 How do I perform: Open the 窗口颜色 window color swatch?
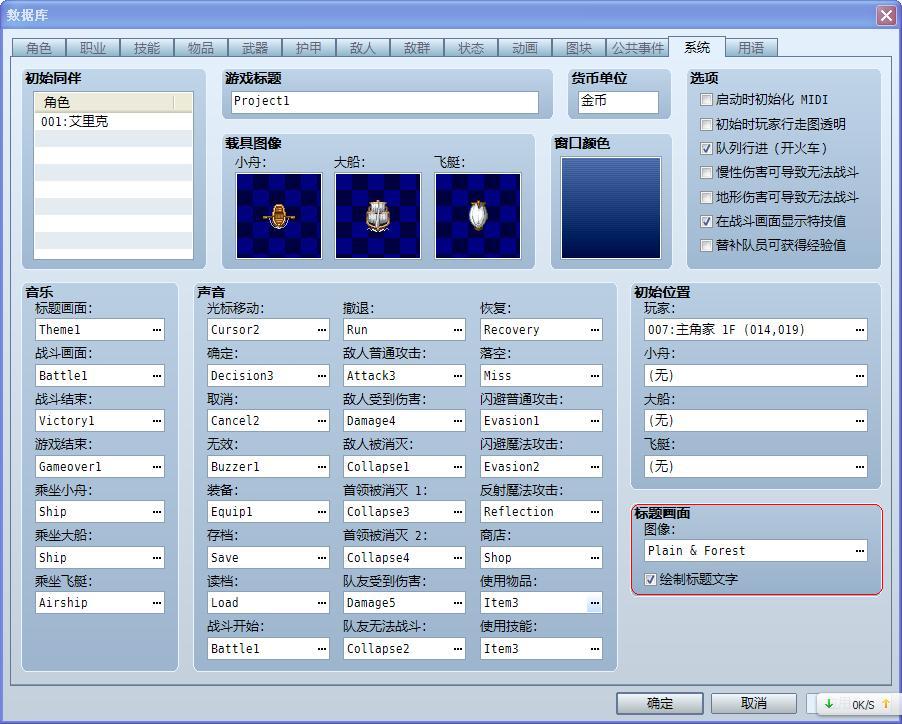(611, 208)
